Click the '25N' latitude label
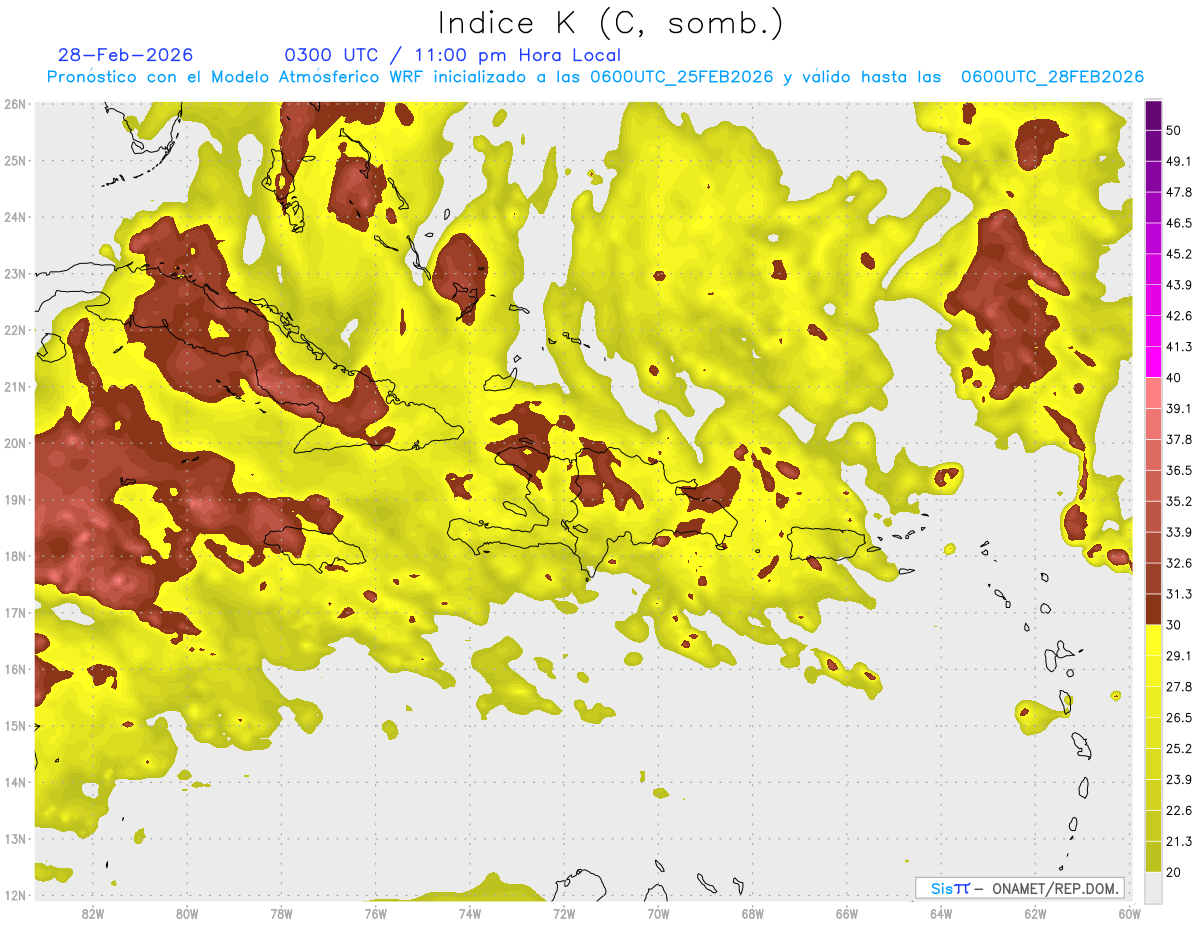The image size is (1200, 927). 15,160
